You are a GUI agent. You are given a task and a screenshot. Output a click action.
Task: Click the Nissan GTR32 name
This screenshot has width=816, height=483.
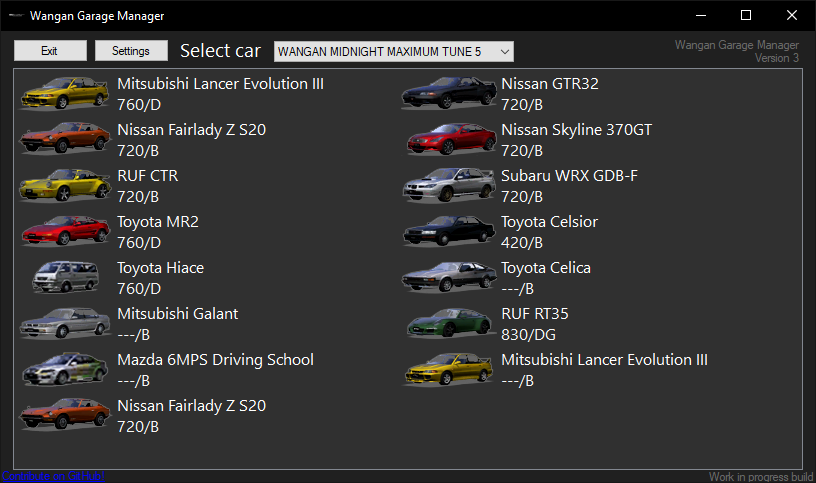[550, 84]
